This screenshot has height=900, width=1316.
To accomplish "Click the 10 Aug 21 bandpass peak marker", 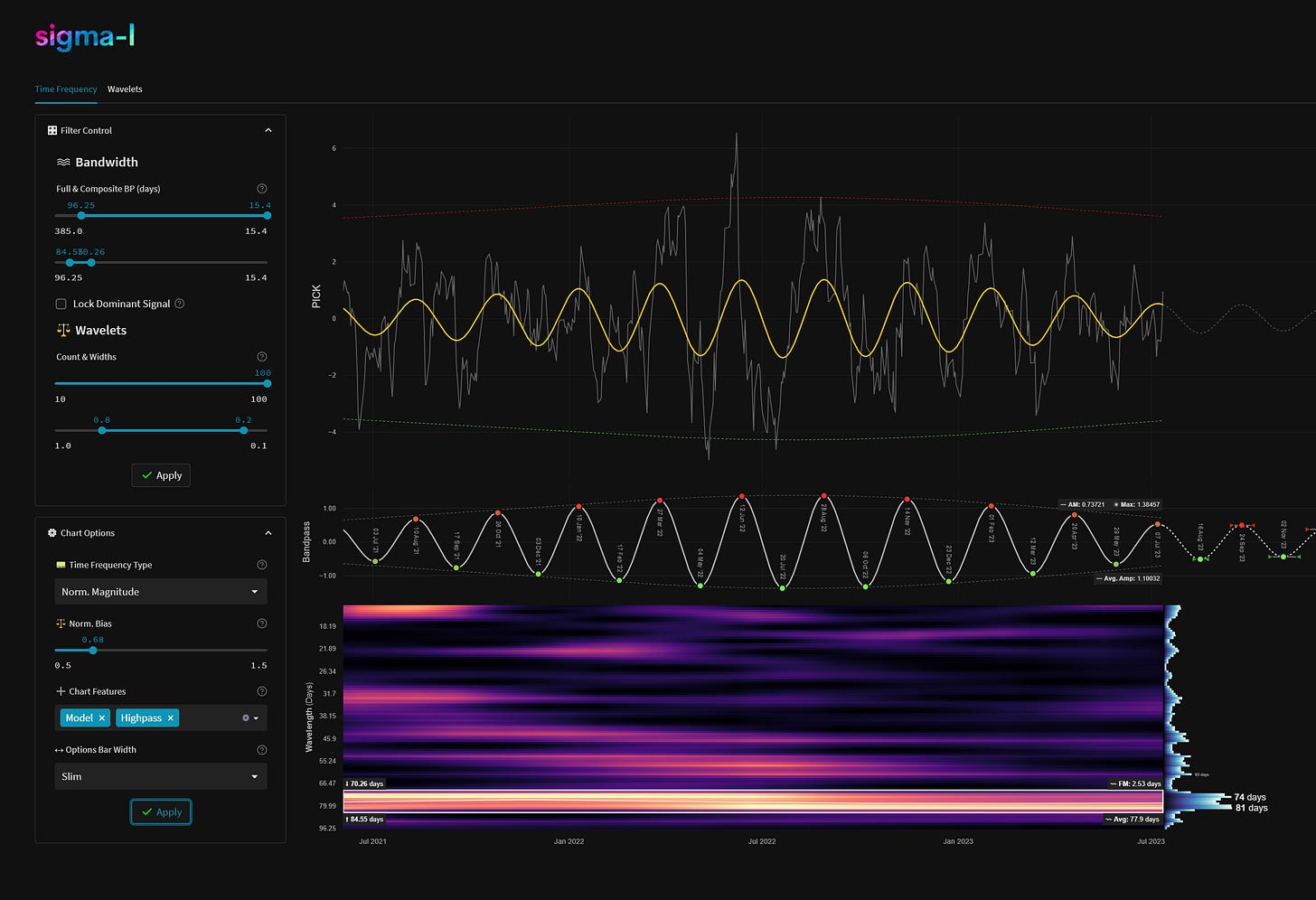I will [x=416, y=520].
